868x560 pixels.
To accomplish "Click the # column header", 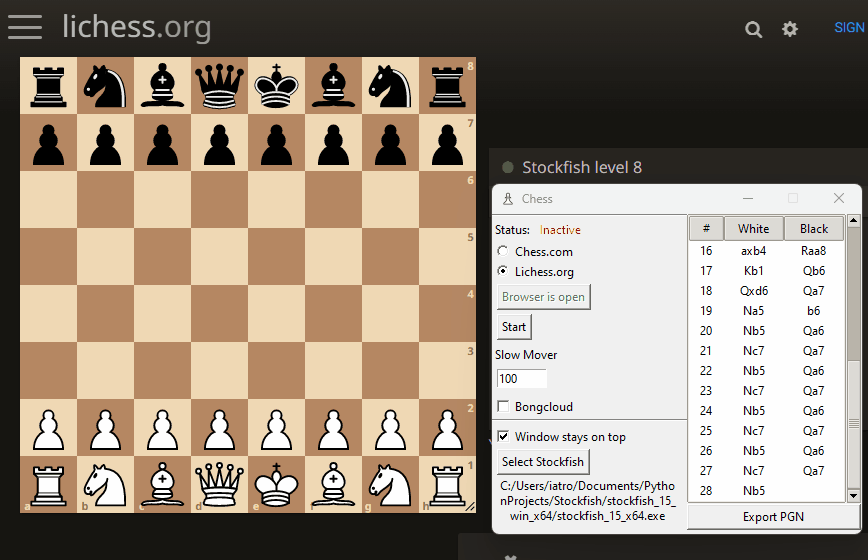I will pos(706,229).
